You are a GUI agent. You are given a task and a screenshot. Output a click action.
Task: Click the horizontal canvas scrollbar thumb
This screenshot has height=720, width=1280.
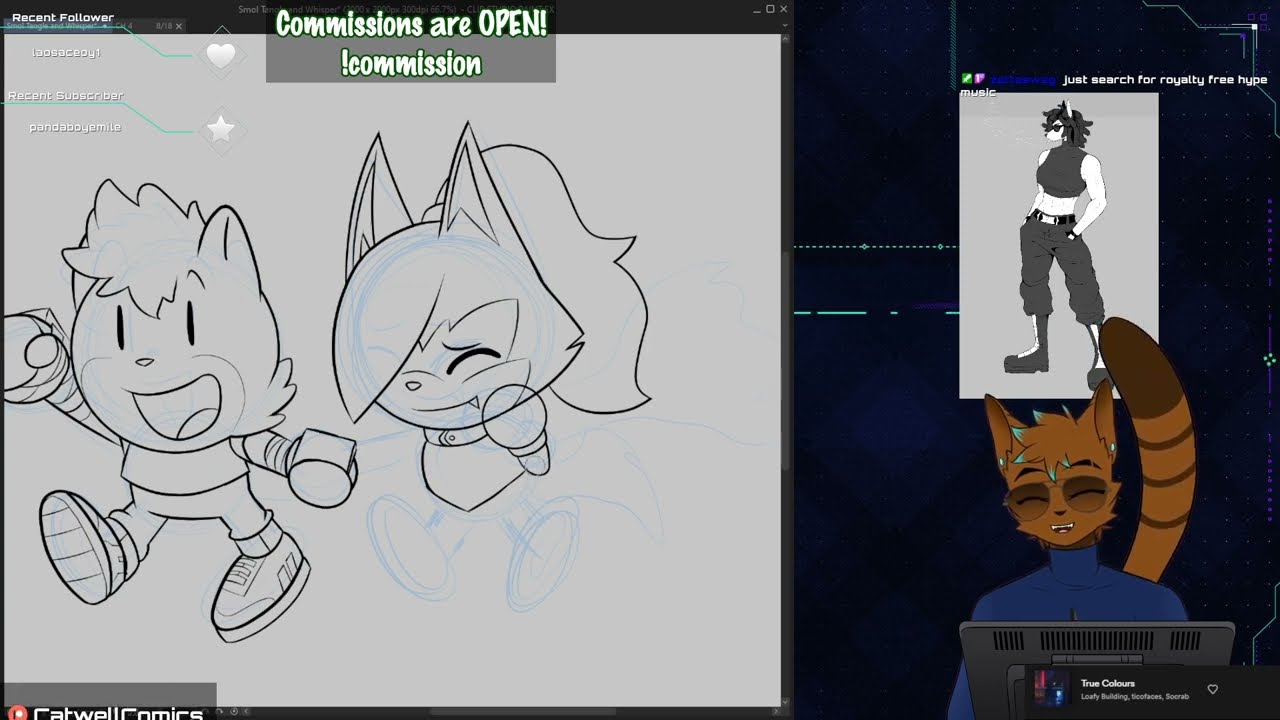click(525, 711)
